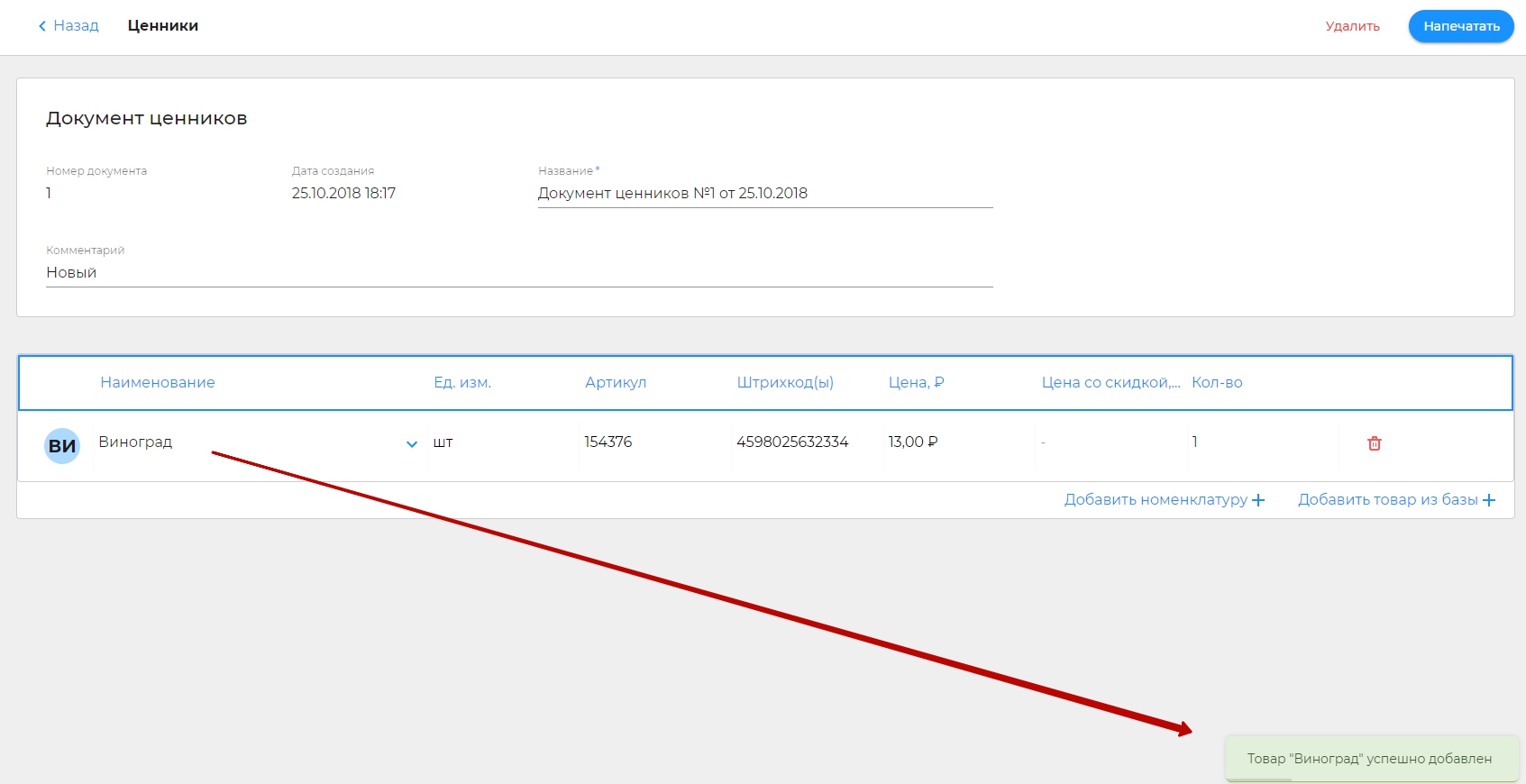This screenshot has width=1526, height=784.
Task: Click the creation date 25.10.2018 18:17
Action: [x=343, y=193]
